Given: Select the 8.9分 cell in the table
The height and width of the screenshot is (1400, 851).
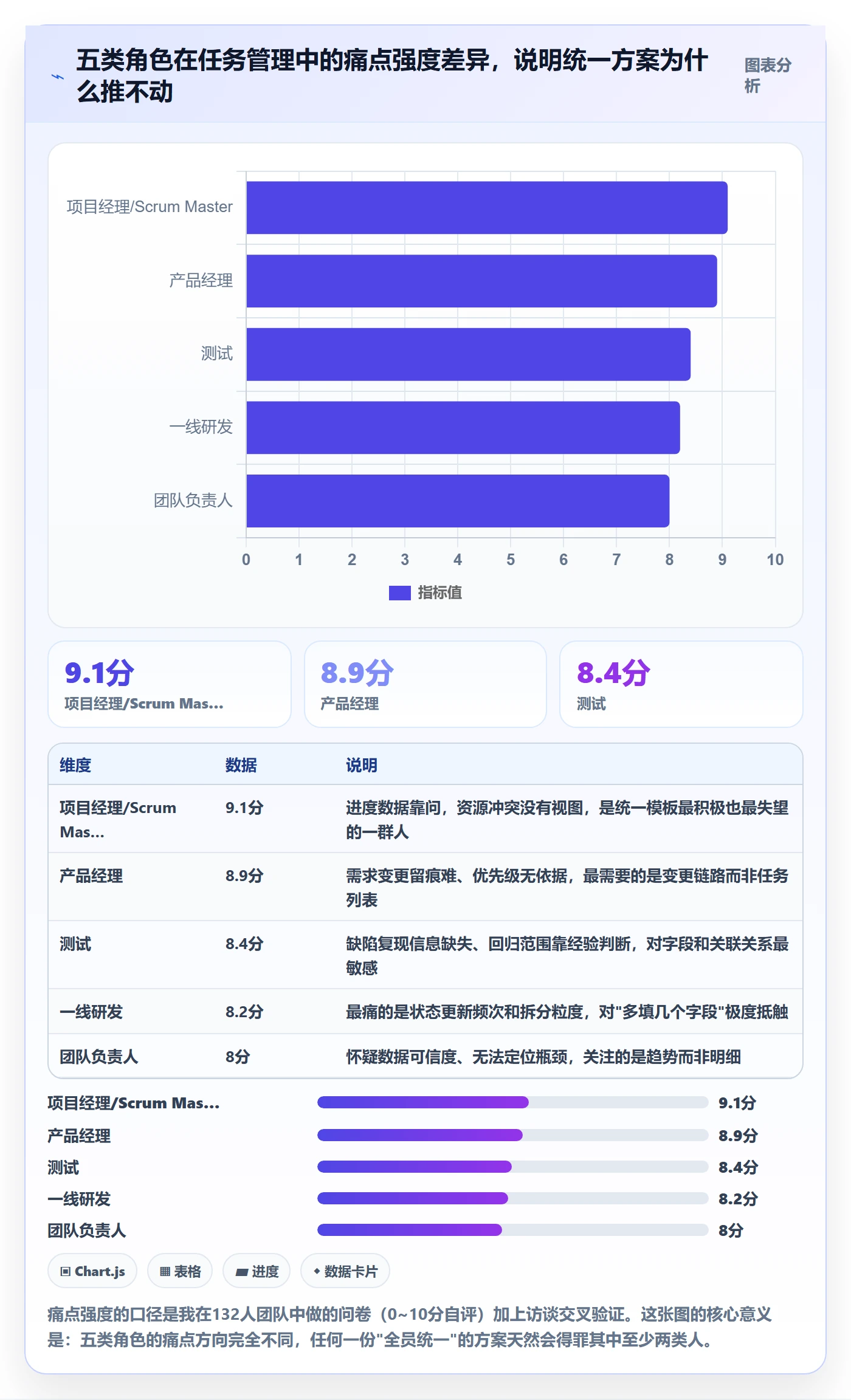Looking at the screenshot, I should tap(244, 876).
